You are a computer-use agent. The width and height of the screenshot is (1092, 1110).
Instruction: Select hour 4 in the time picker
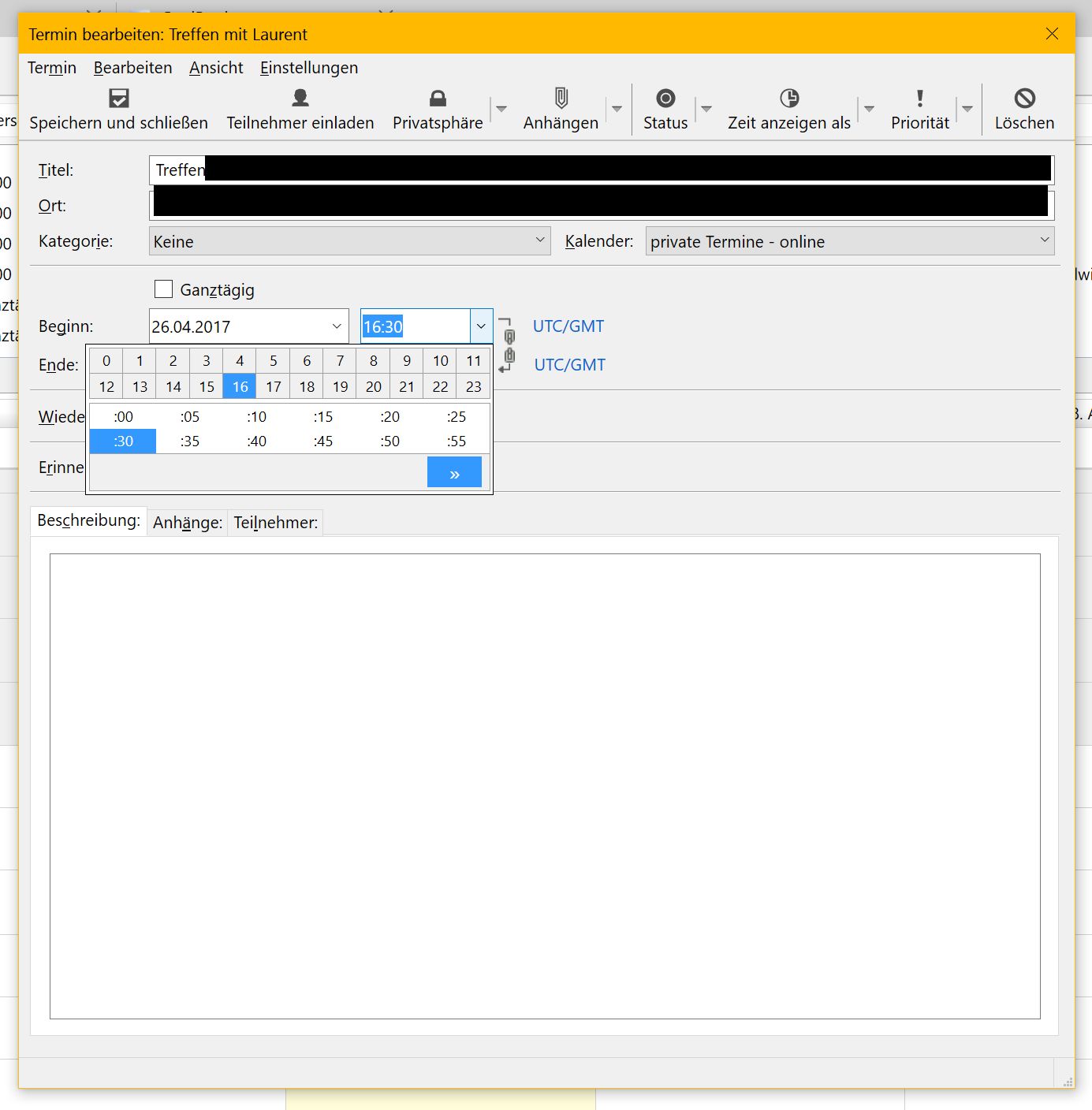click(x=240, y=361)
